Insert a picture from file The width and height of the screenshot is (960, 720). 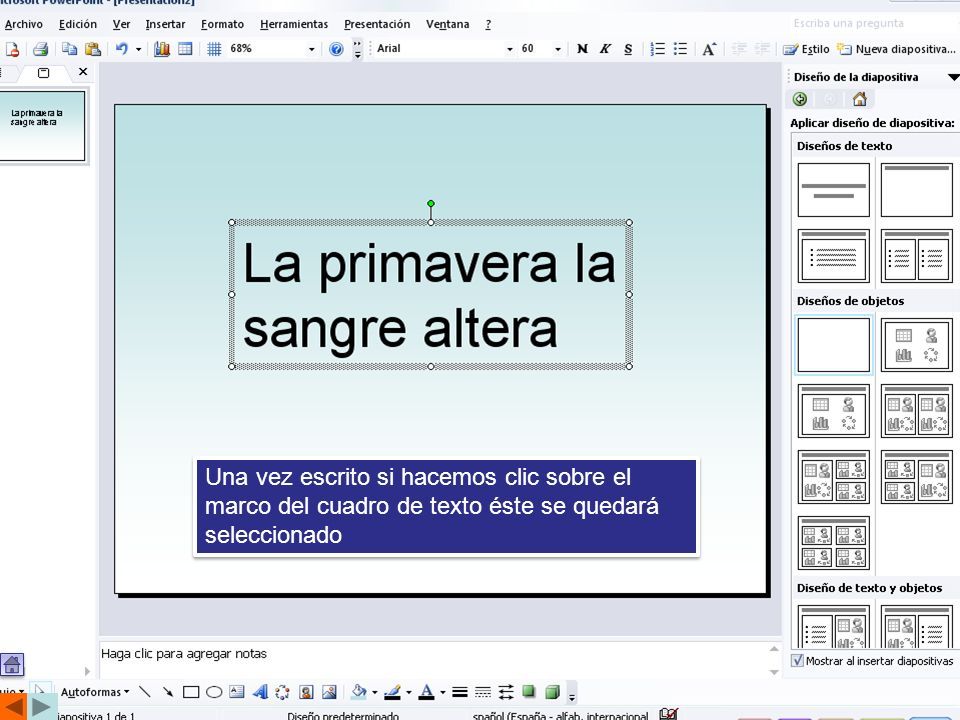[329, 692]
